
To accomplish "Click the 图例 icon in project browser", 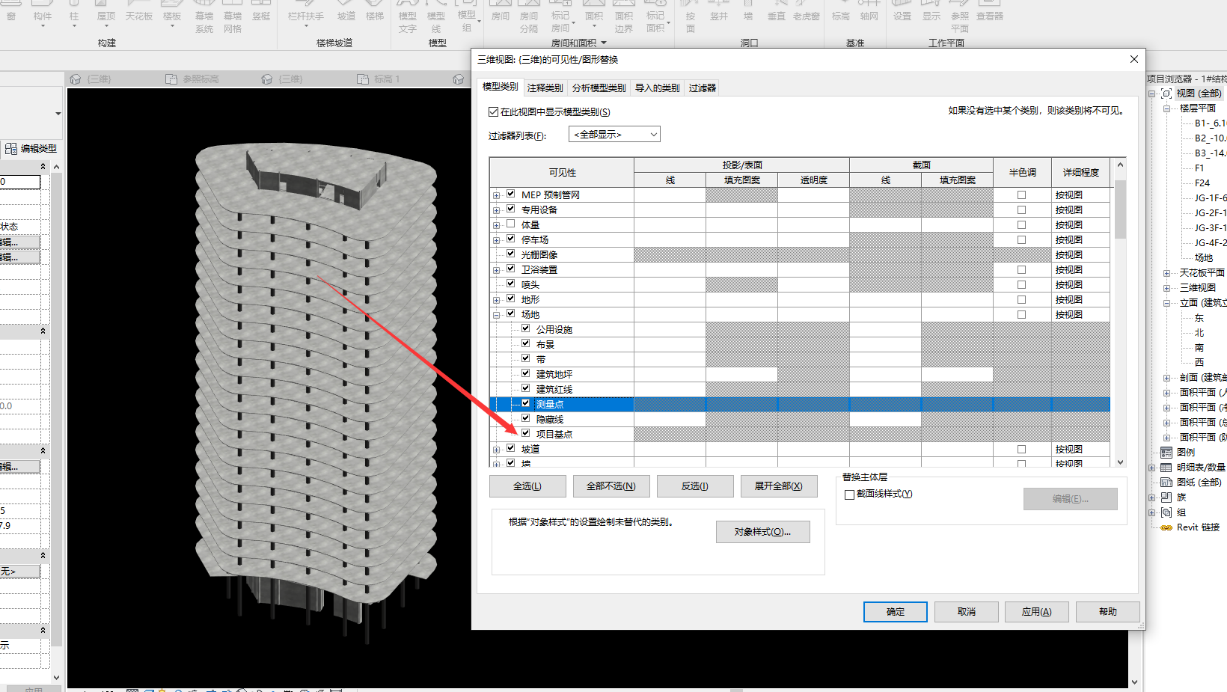I will [1166, 452].
